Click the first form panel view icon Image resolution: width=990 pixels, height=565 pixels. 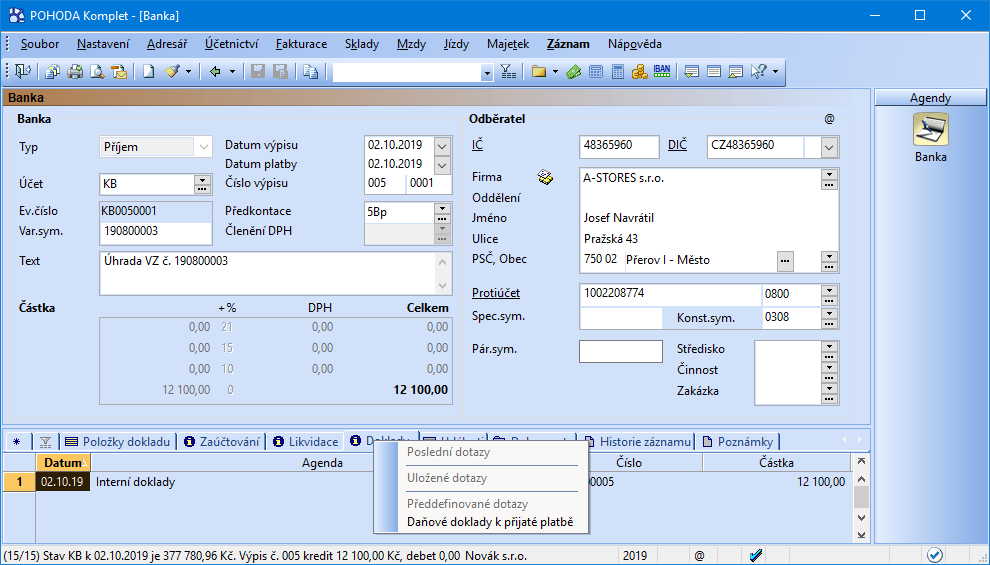click(691, 71)
